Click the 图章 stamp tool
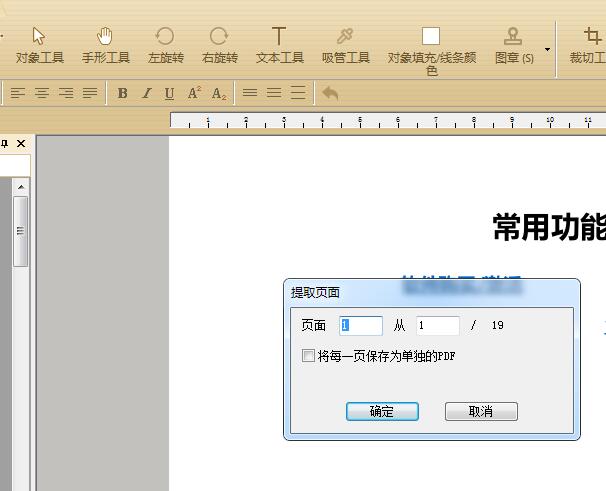Image resolution: width=606 pixels, height=491 pixels. [514, 46]
